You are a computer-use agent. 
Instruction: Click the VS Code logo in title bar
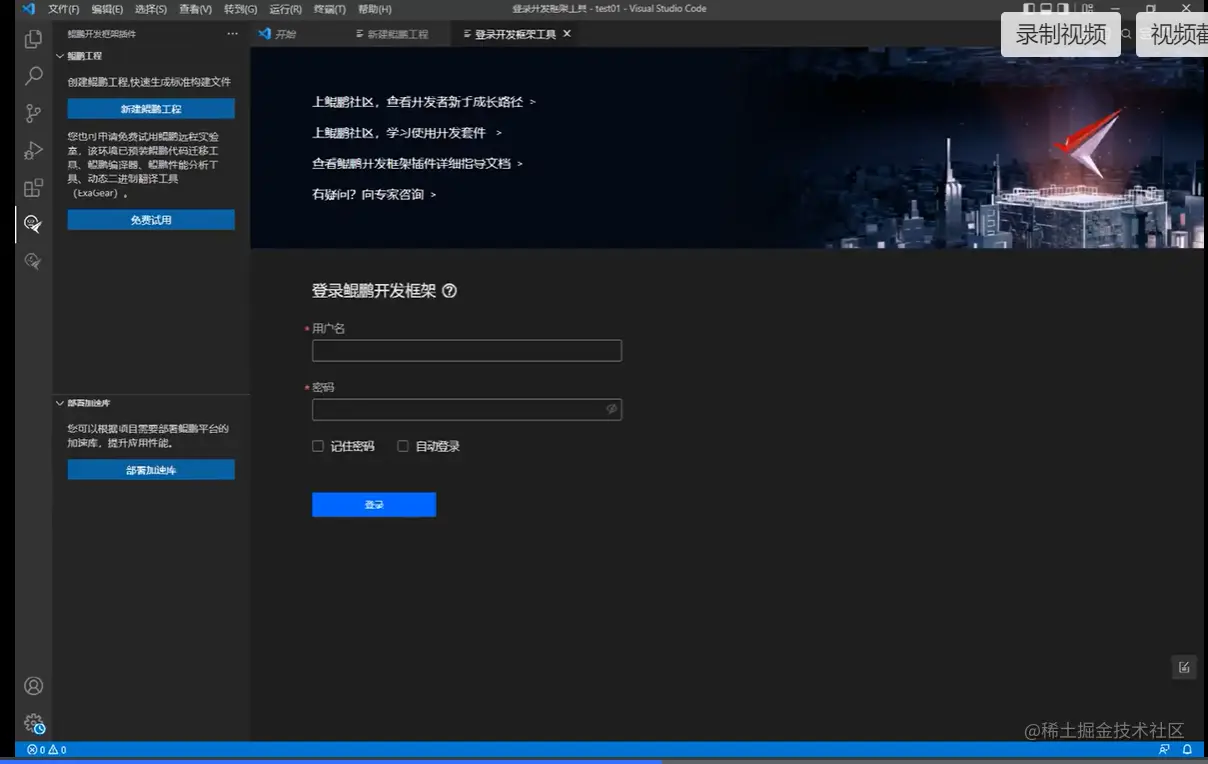[x=28, y=9]
